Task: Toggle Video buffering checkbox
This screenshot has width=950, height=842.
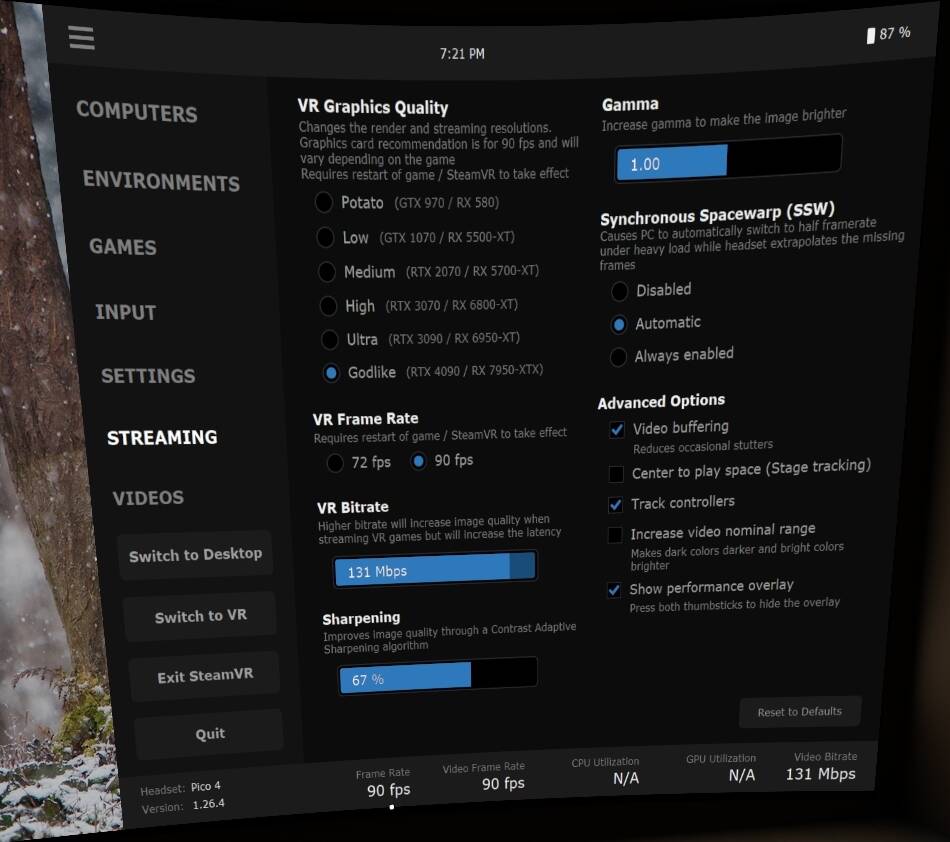Action: pos(617,429)
